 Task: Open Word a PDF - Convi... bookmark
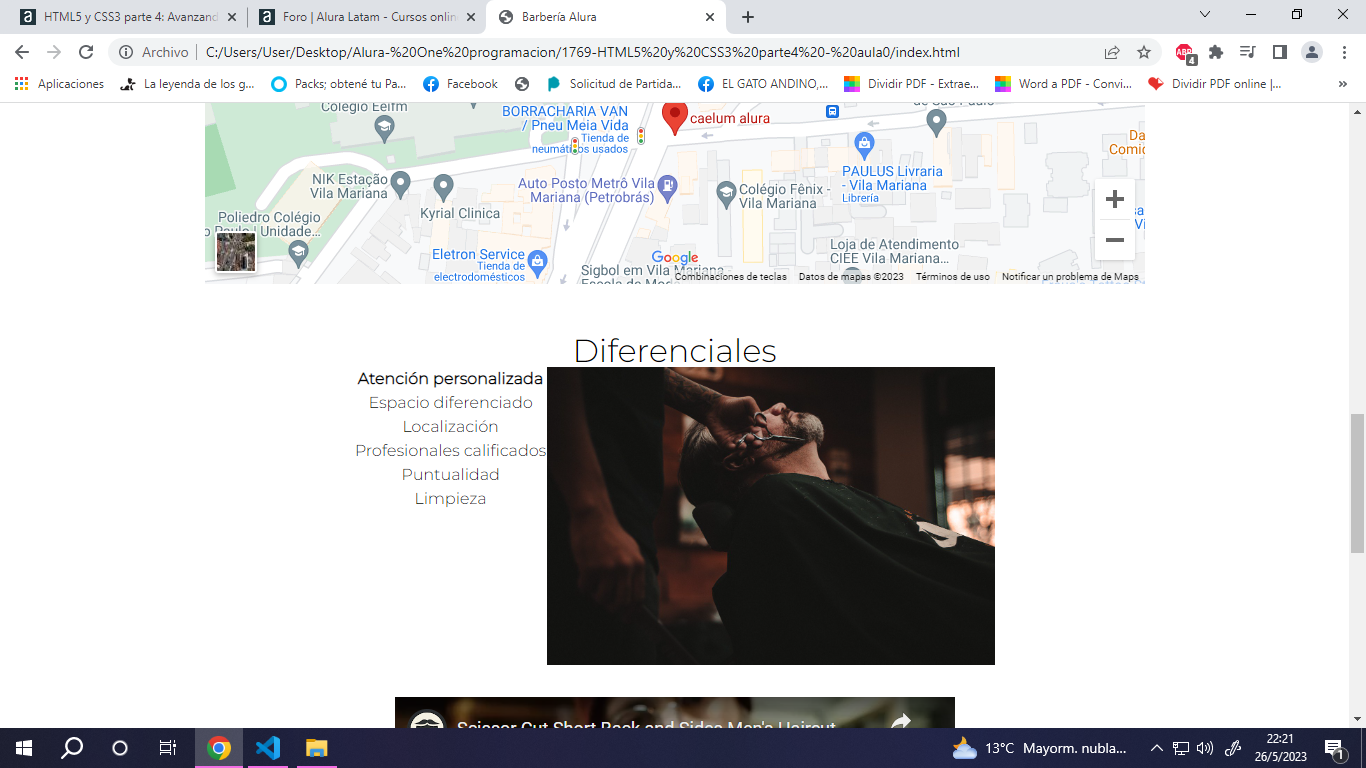click(1063, 84)
